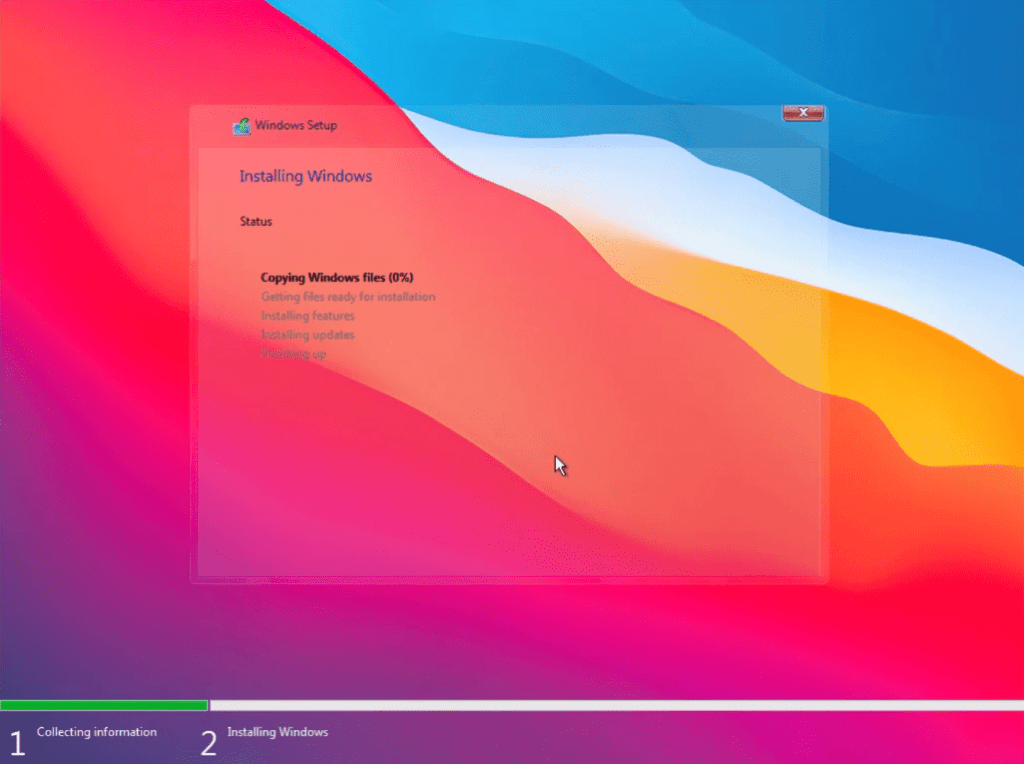Close the Windows Setup dialog

[803, 113]
